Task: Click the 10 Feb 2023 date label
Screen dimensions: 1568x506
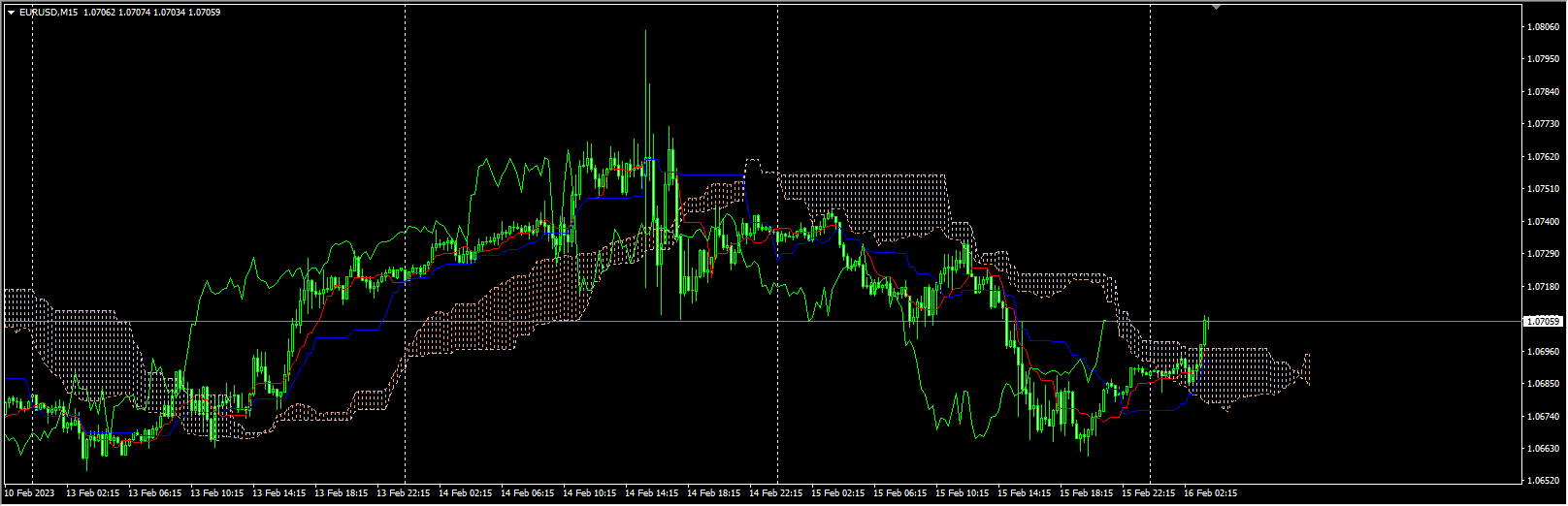Action: 29,493
